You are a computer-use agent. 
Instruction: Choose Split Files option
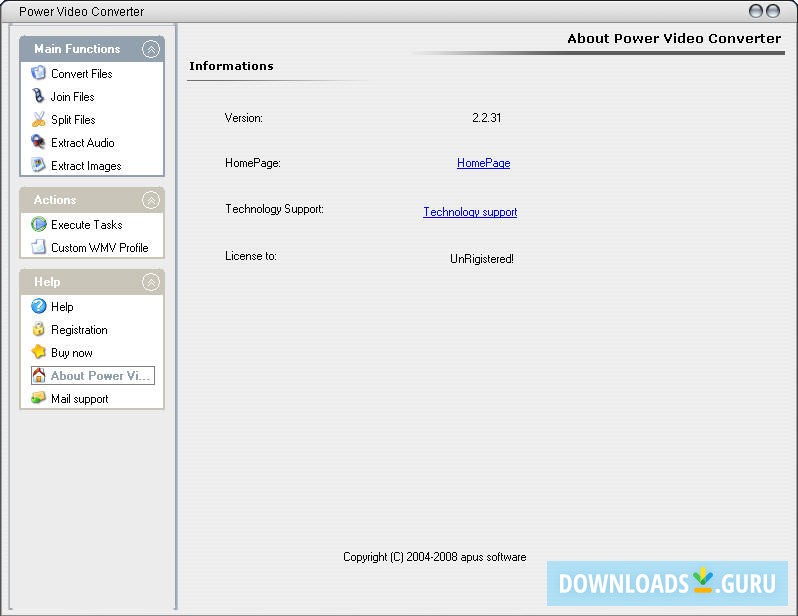[73, 120]
